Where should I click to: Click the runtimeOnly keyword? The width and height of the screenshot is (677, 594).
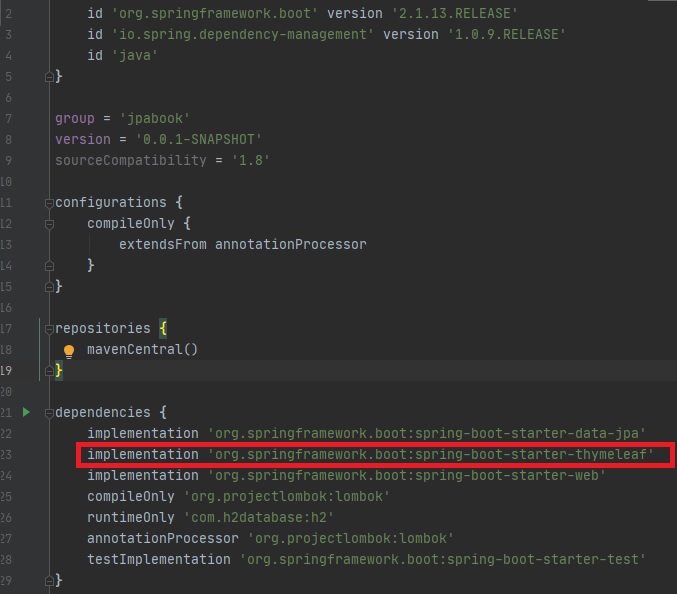point(131,517)
